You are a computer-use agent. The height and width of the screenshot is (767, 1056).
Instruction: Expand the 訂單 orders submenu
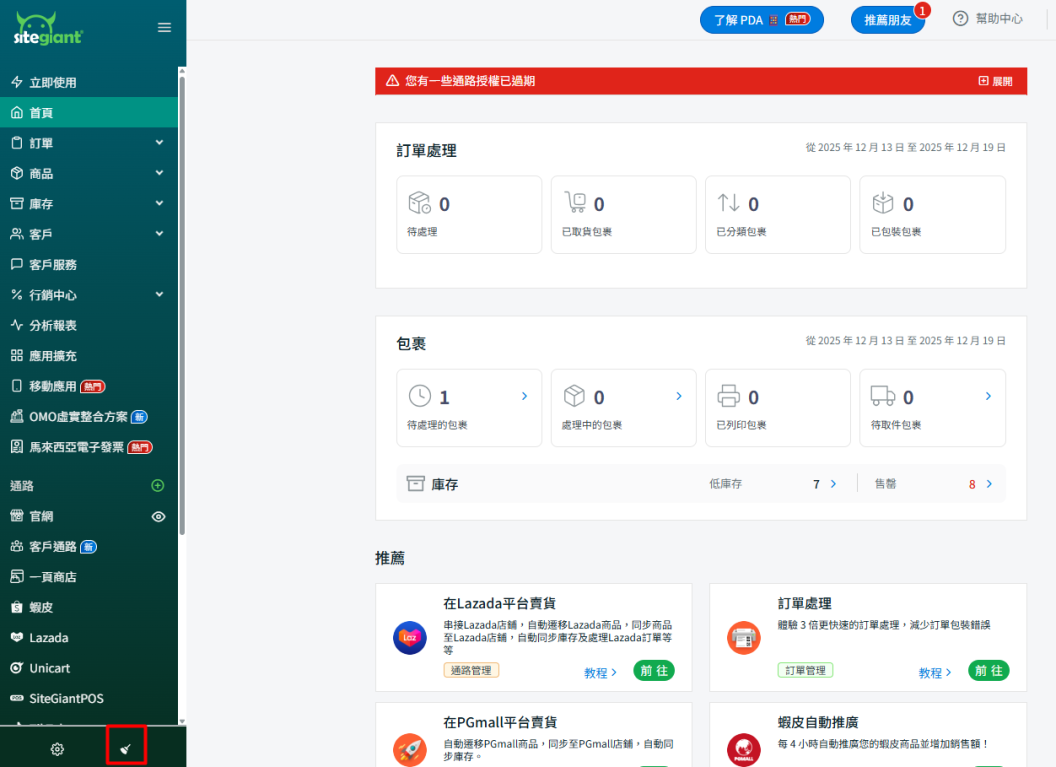(x=159, y=143)
